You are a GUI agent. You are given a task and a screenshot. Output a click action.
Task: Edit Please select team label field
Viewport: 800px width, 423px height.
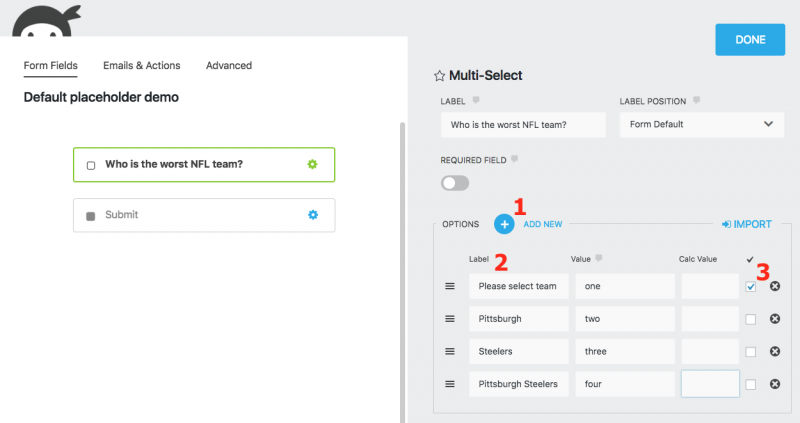coord(519,286)
